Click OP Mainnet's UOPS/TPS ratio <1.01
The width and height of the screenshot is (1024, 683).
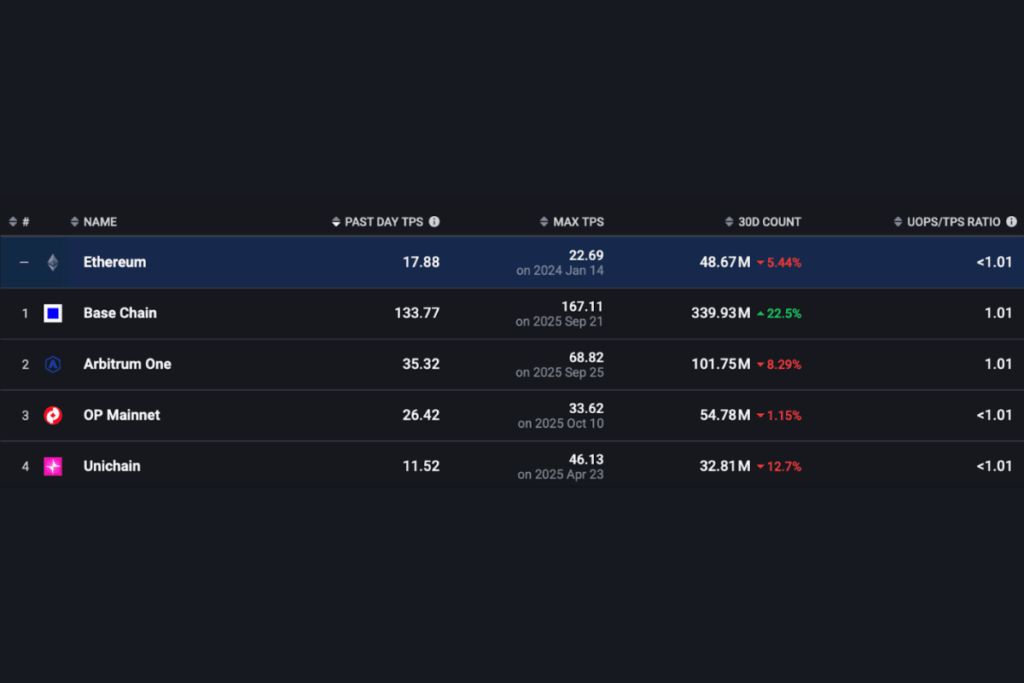[994, 415]
